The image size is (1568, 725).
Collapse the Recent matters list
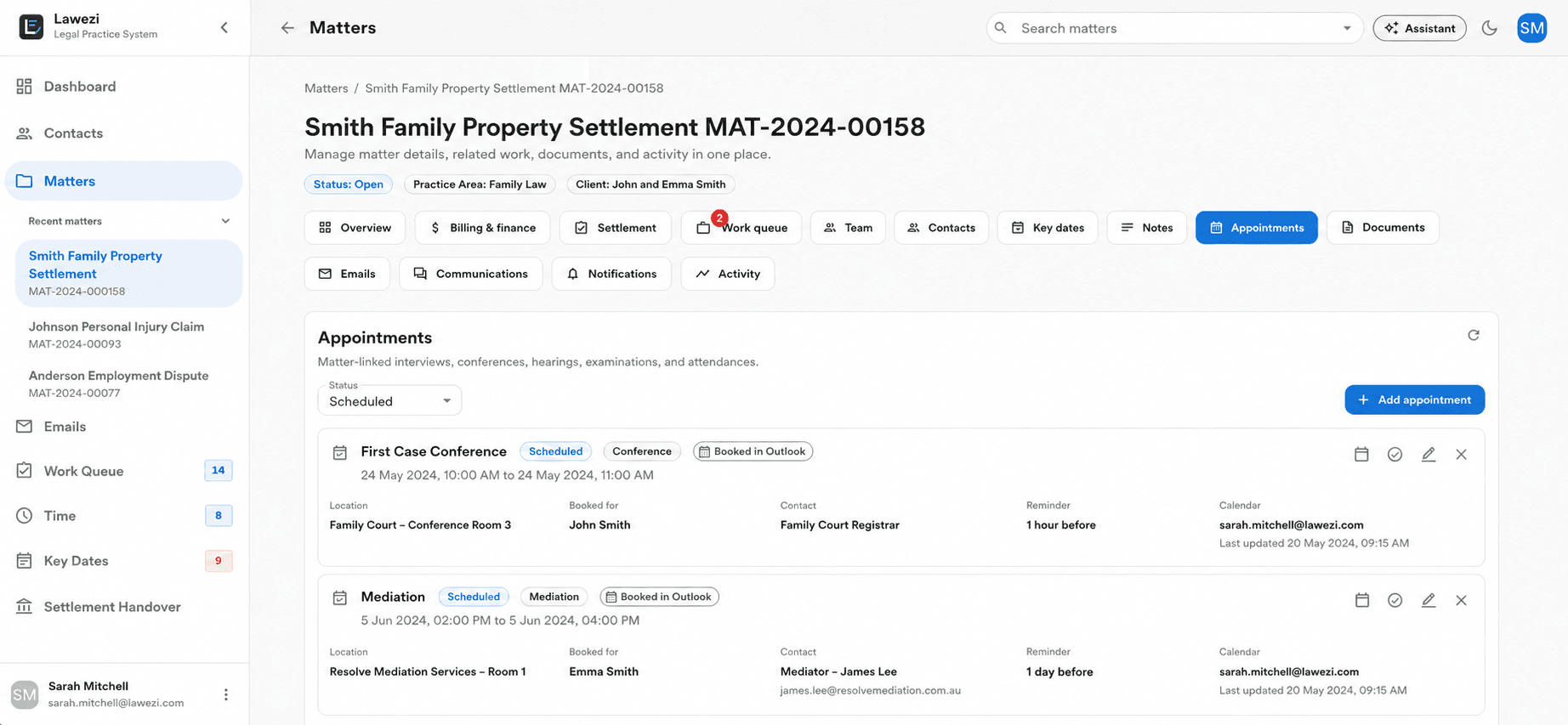[x=225, y=221]
